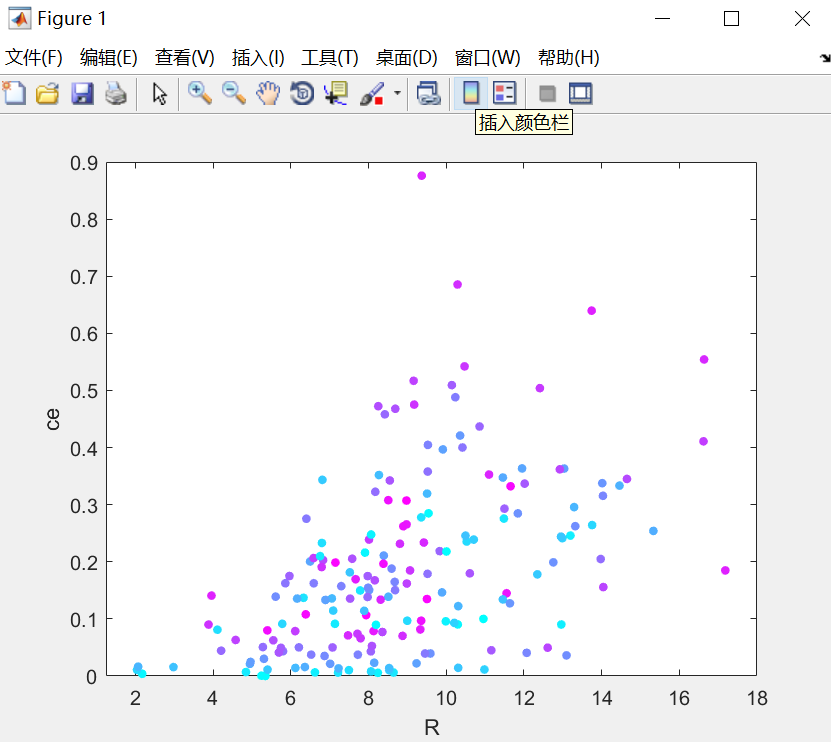Click the Hide Plot Tools icon
The height and width of the screenshot is (742, 831).
(x=547, y=94)
